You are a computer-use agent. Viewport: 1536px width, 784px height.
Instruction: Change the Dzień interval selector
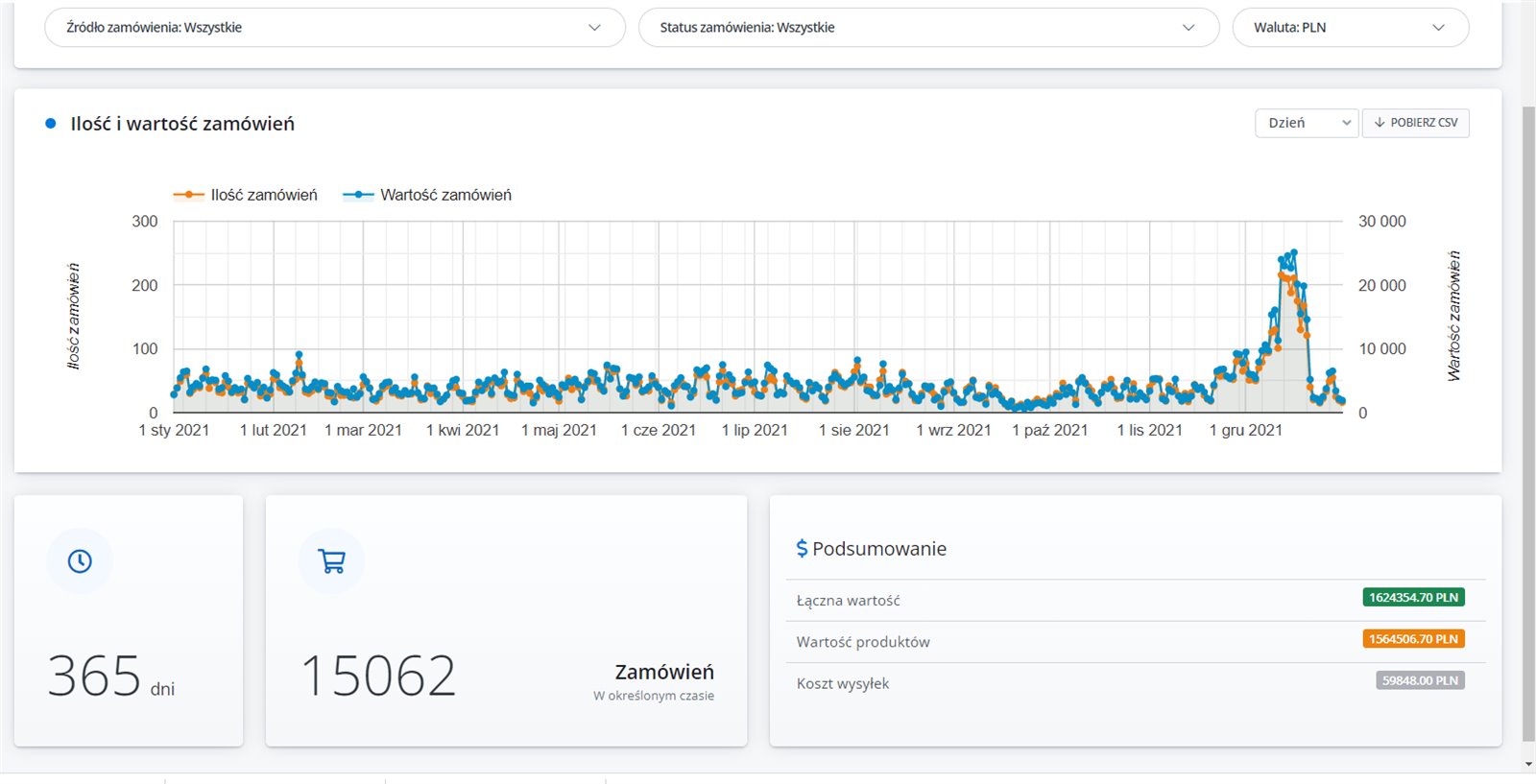[1306, 123]
